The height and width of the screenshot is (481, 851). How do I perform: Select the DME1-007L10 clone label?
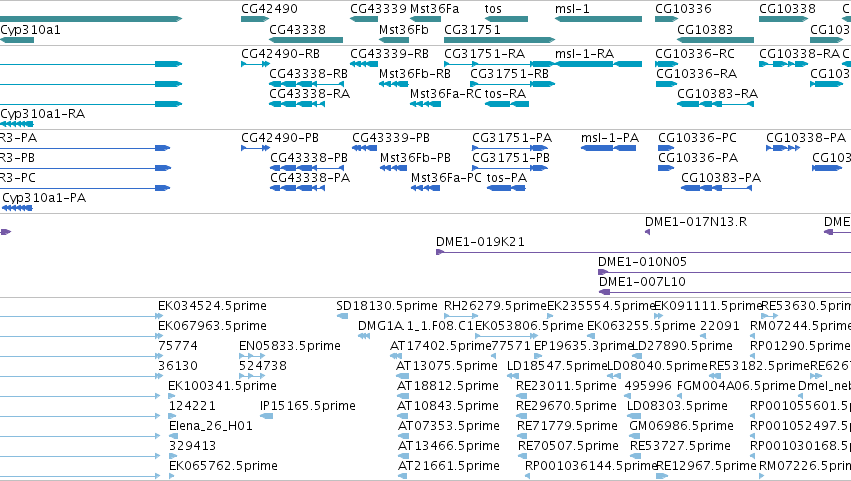coord(642,282)
